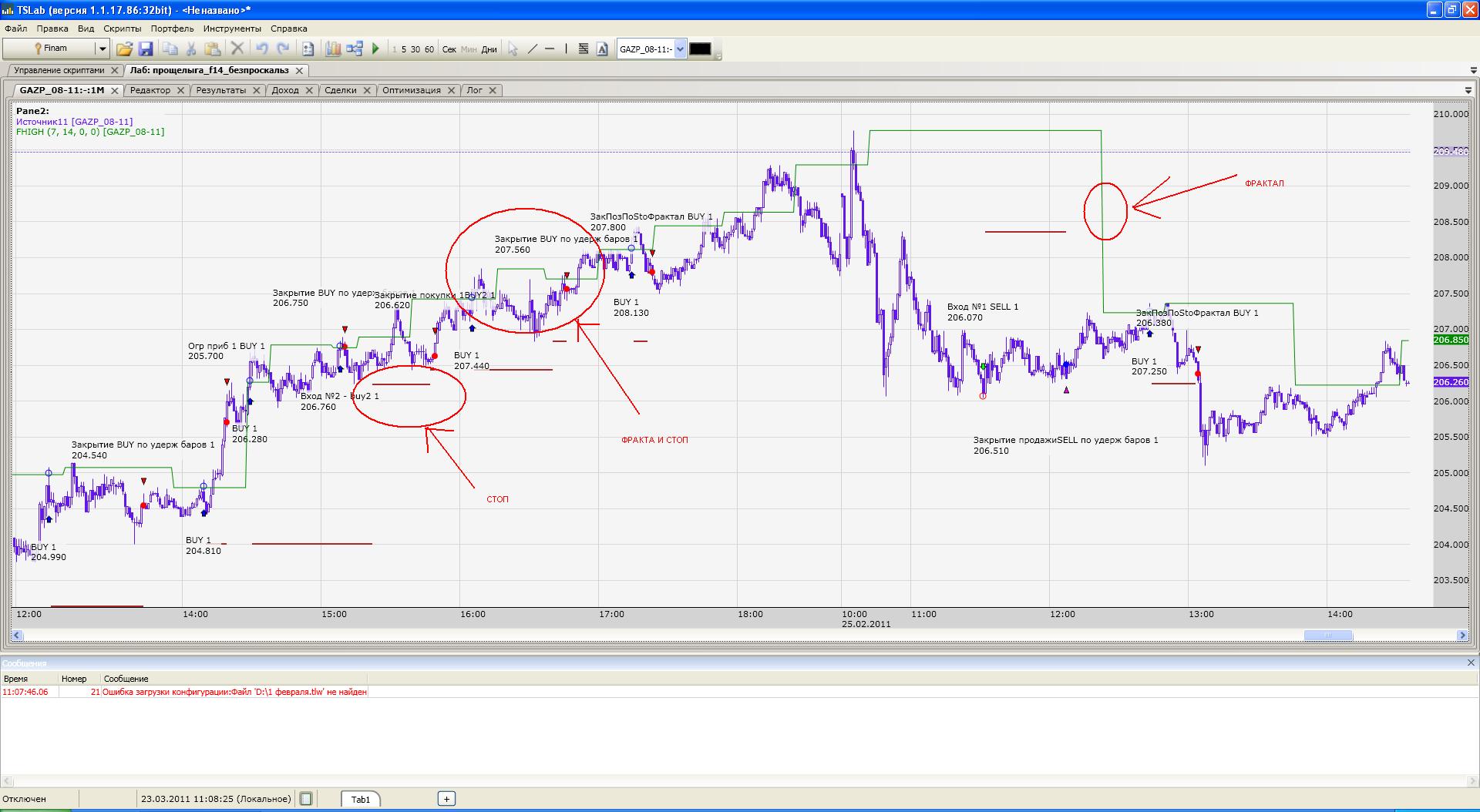The image size is (1480, 812).
Task: Open the Скрипты menu
Action: pyautogui.click(x=123, y=29)
